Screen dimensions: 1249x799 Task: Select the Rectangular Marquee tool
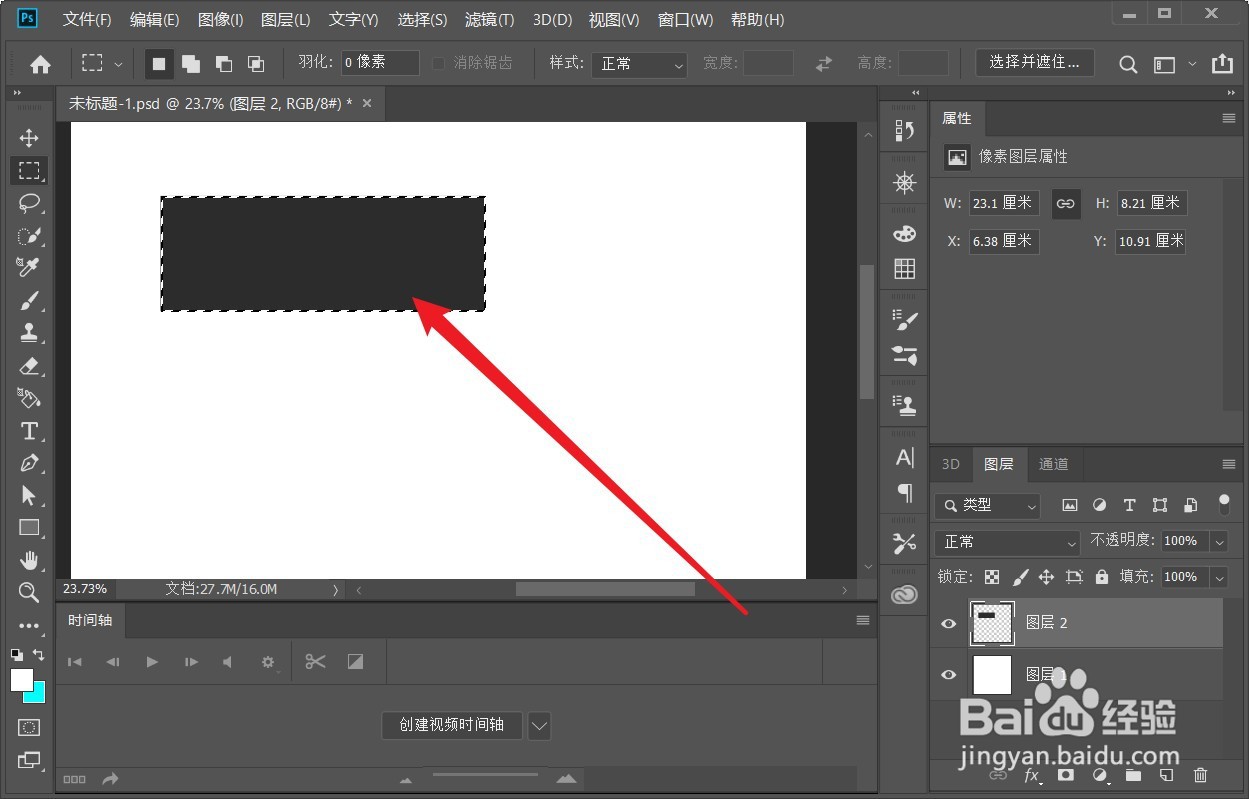29,171
